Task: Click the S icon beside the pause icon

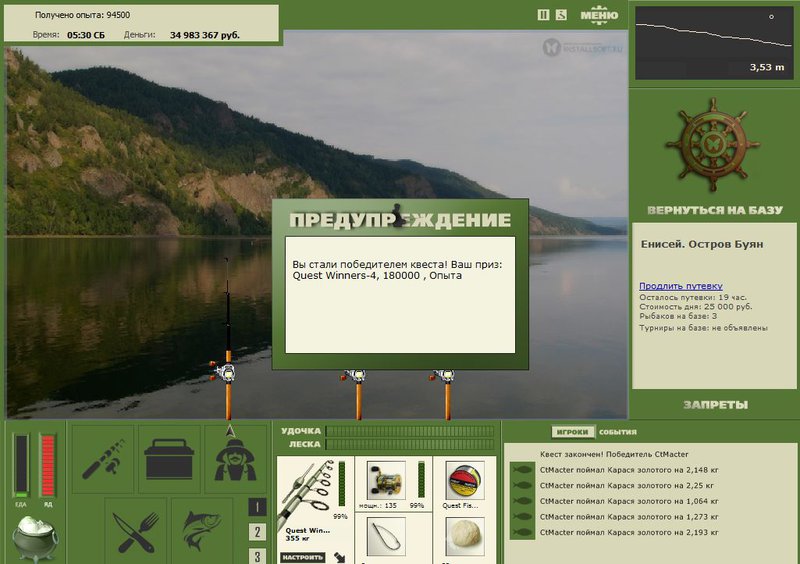Action: 561,15
